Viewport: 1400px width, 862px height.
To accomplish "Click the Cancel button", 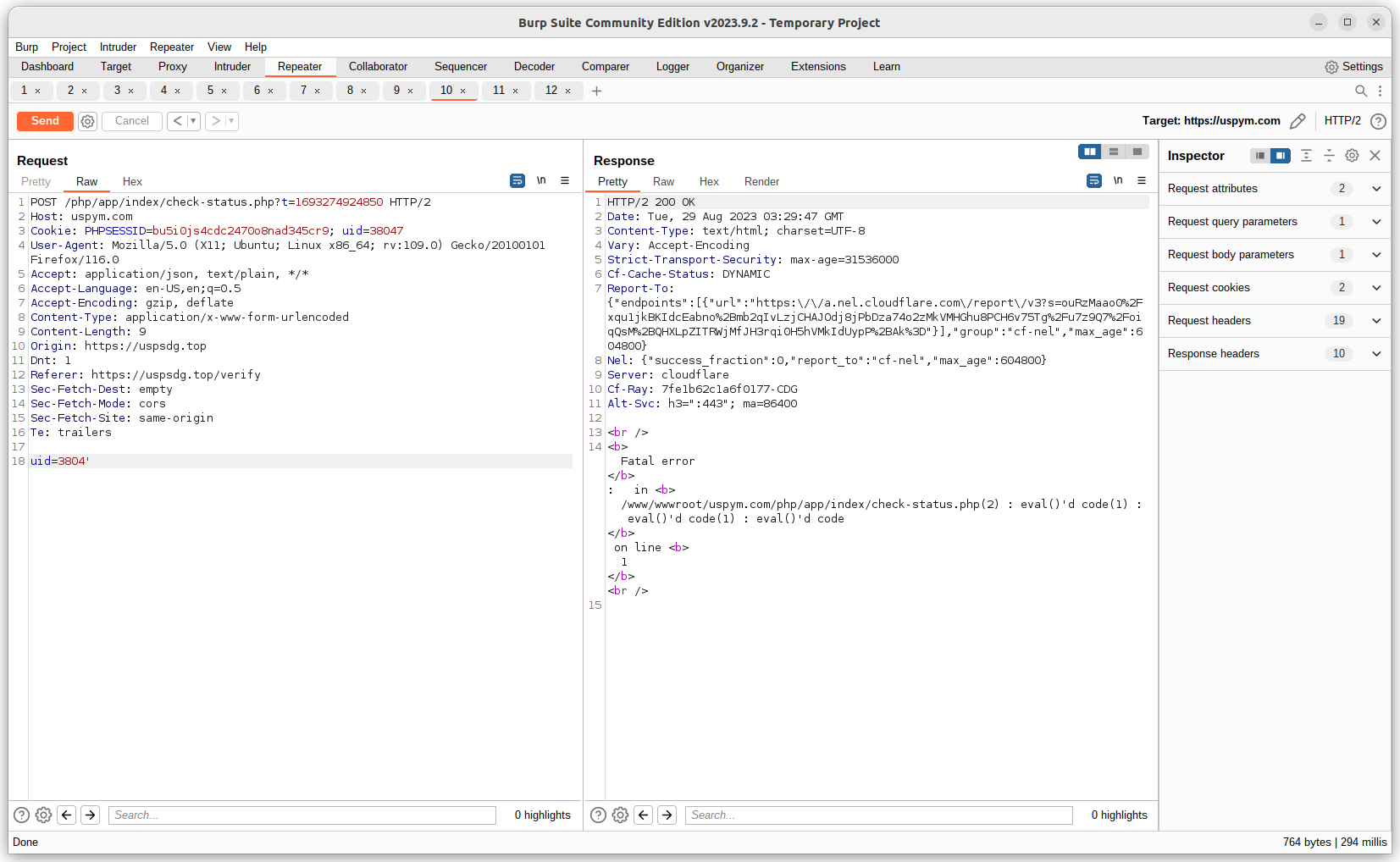I will click(x=132, y=121).
